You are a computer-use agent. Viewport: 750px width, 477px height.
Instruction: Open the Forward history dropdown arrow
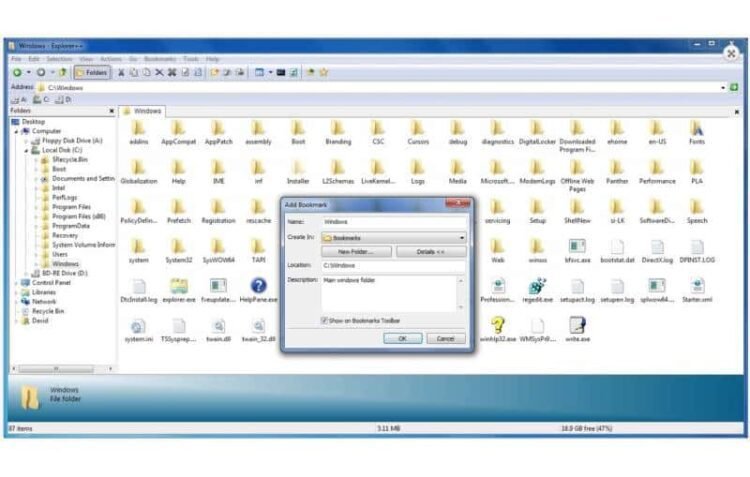pyautogui.click(x=53, y=73)
